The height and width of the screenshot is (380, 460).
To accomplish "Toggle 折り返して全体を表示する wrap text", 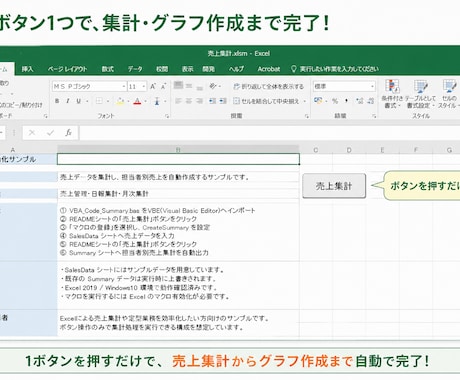I will tap(268, 86).
